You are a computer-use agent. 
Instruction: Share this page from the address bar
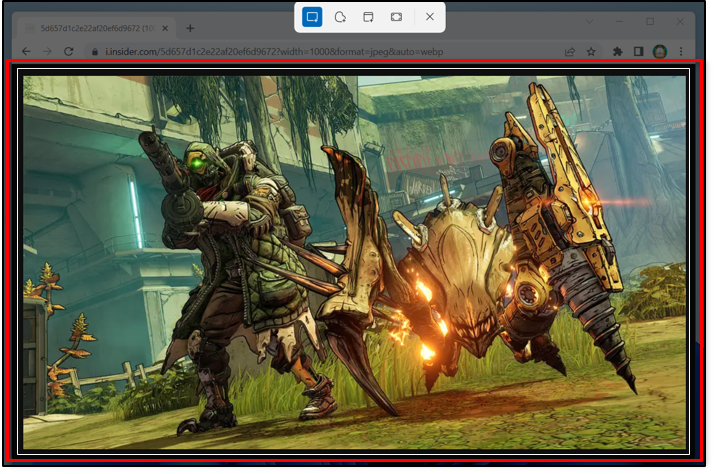point(570,51)
